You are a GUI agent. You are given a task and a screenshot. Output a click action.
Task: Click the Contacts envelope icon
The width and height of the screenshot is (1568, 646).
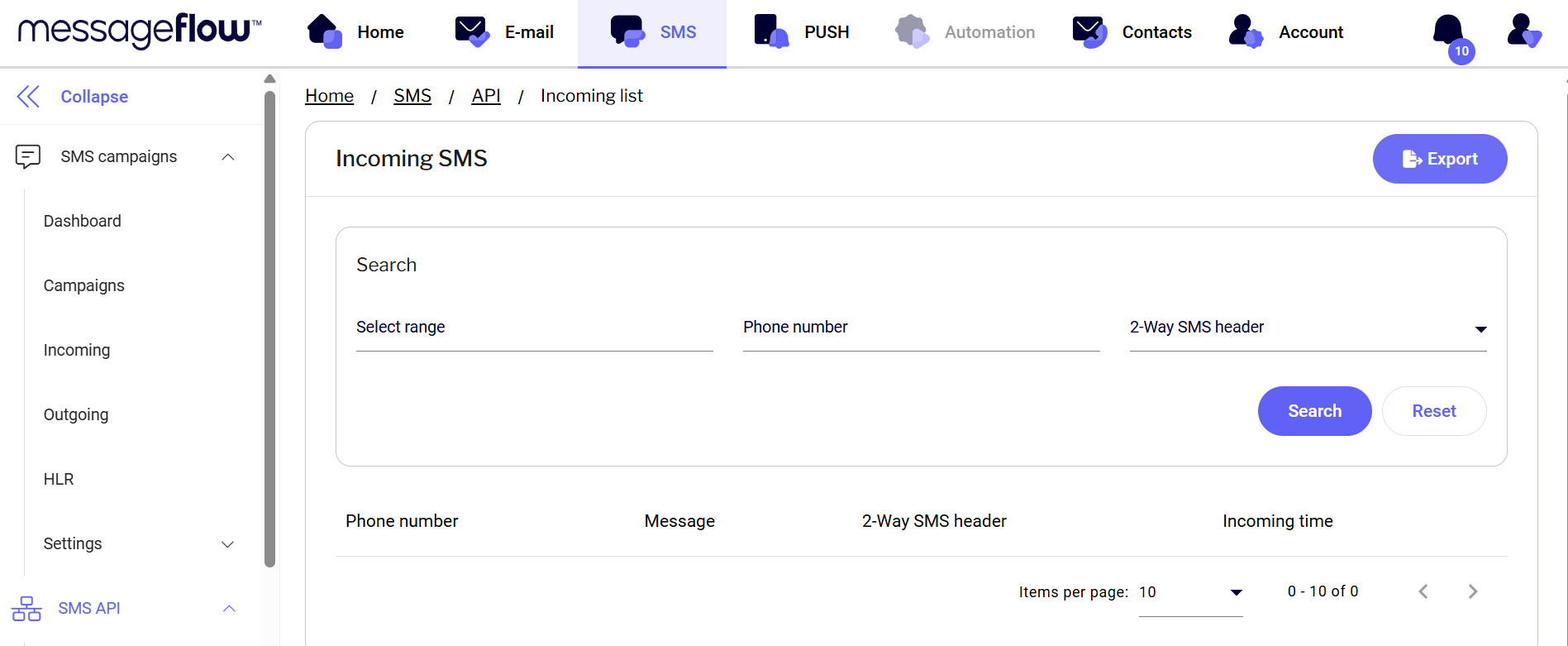tap(1089, 31)
